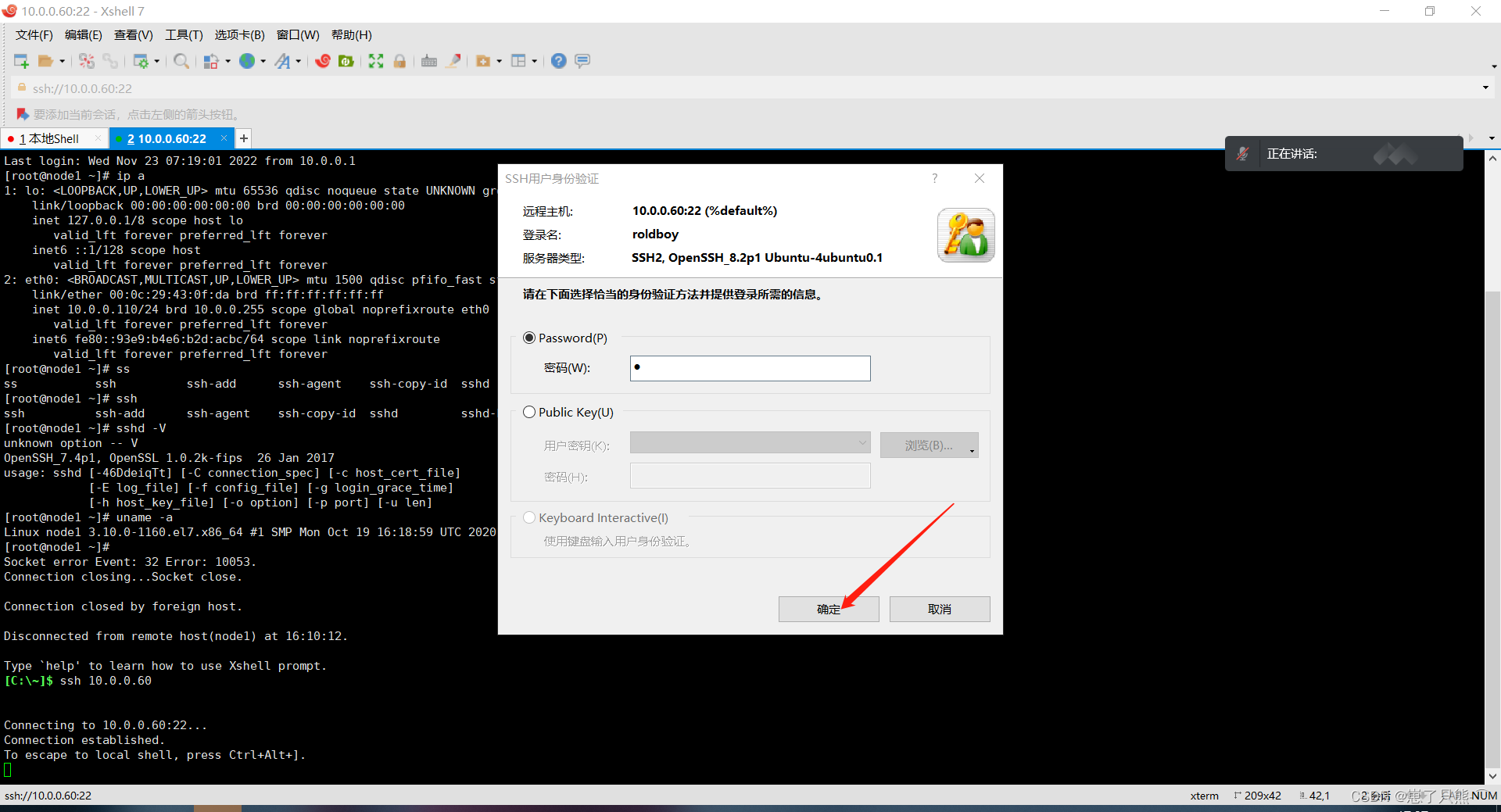Open the 用户密钥(K) combo box

(x=750, y=443)
